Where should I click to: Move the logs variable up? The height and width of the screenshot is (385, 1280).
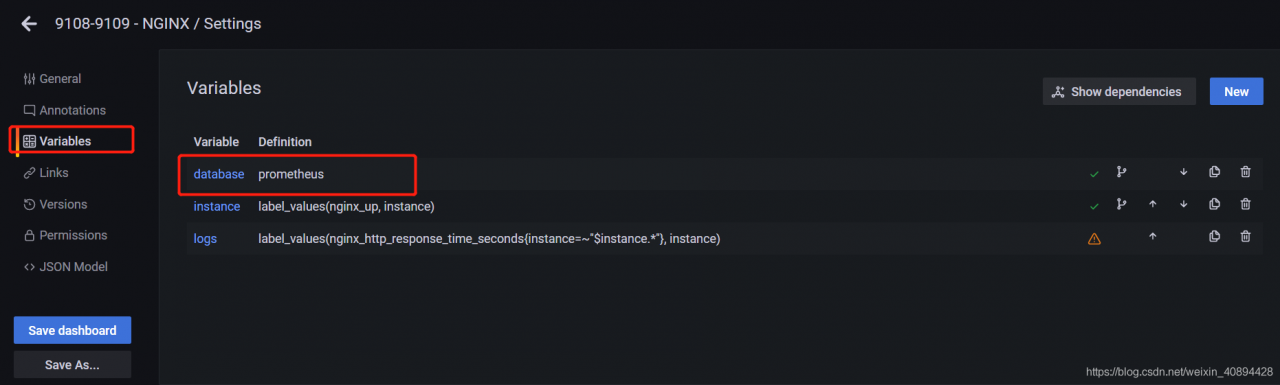pyautogui.click(x=1152, y=237)
